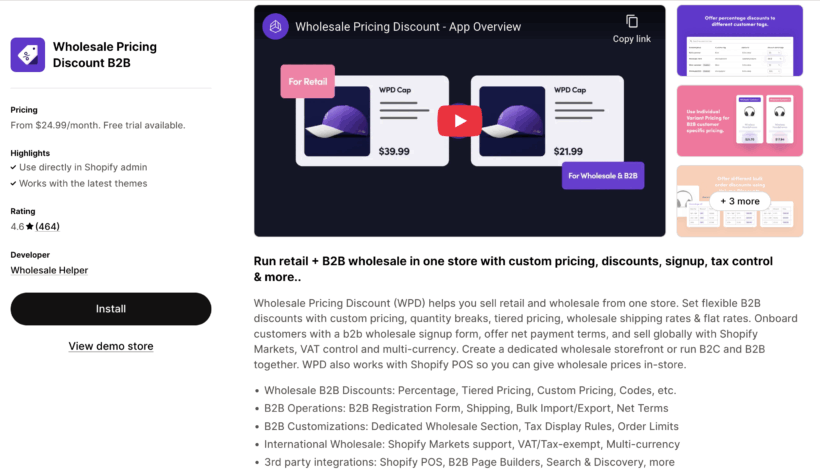This screenshot has width=820, height=473.
Task: Click the Copy link icon on video
Action: tap(632, 21)
